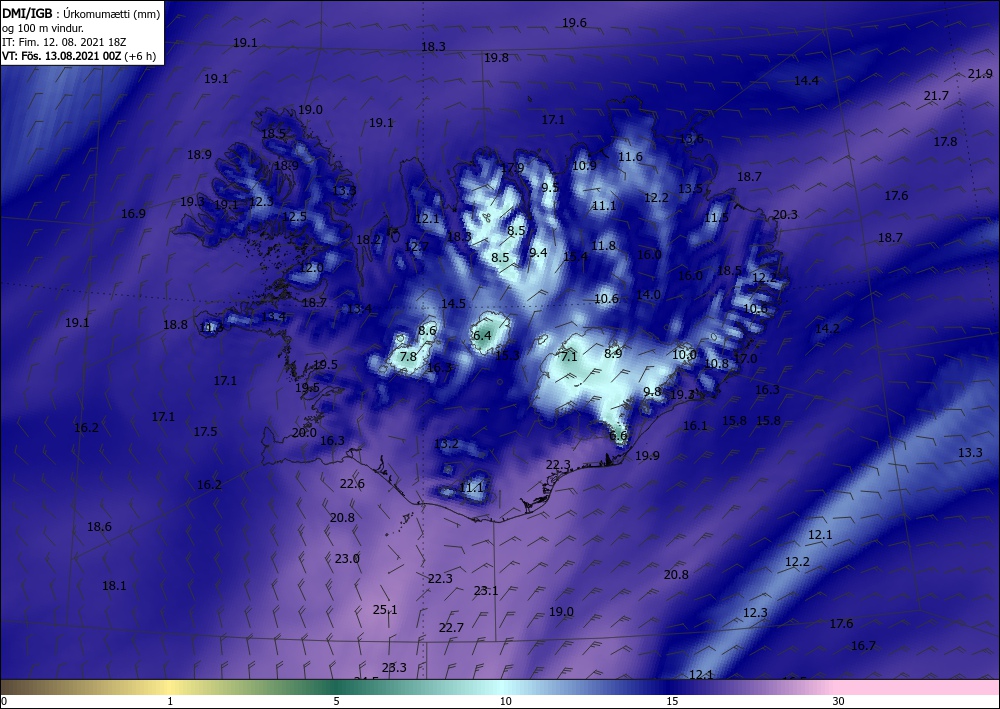The image size is (1000, 709).
Task: Select the 18.1 value label
Action: point(114,586)
